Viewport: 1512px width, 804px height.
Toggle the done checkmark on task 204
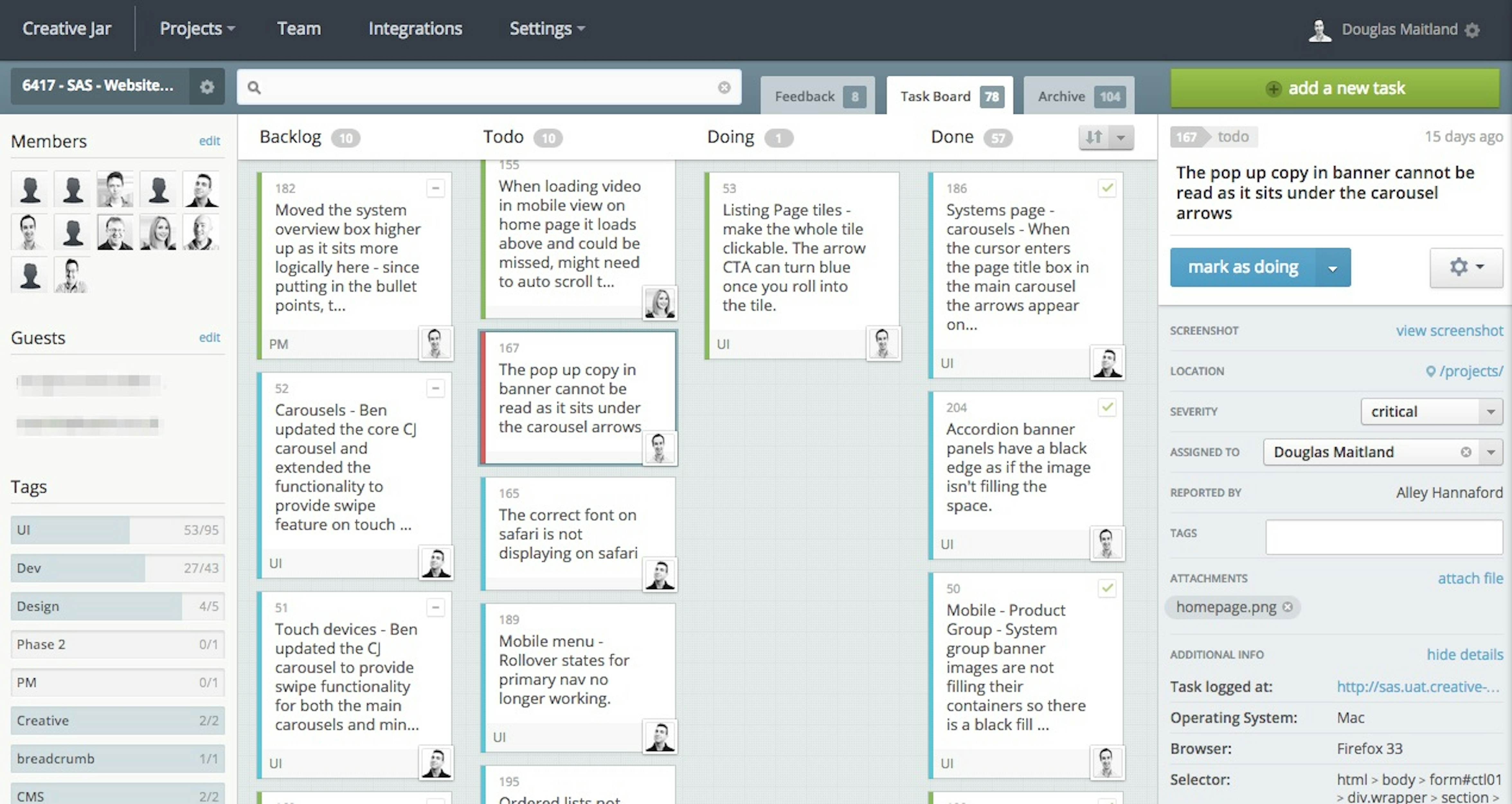tap(1107, 407)
